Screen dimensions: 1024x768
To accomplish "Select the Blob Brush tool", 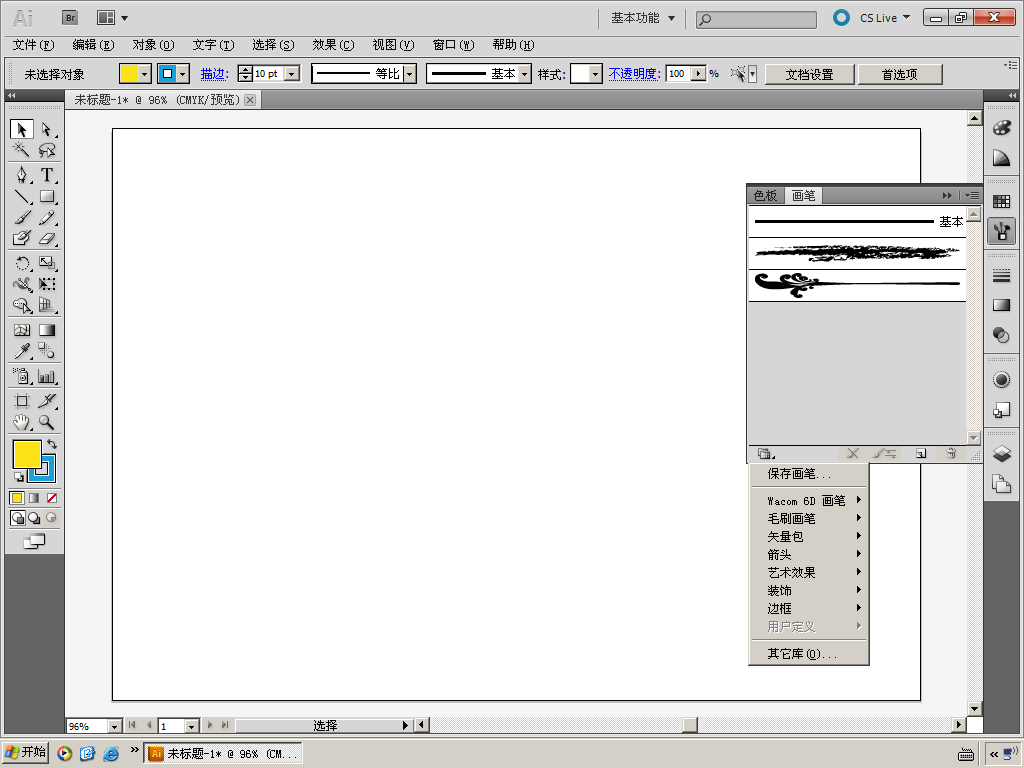I will point(22,238).
